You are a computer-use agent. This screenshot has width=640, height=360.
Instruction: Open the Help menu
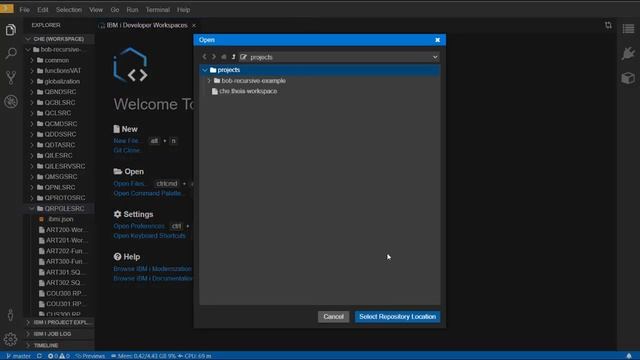[183, 9]
